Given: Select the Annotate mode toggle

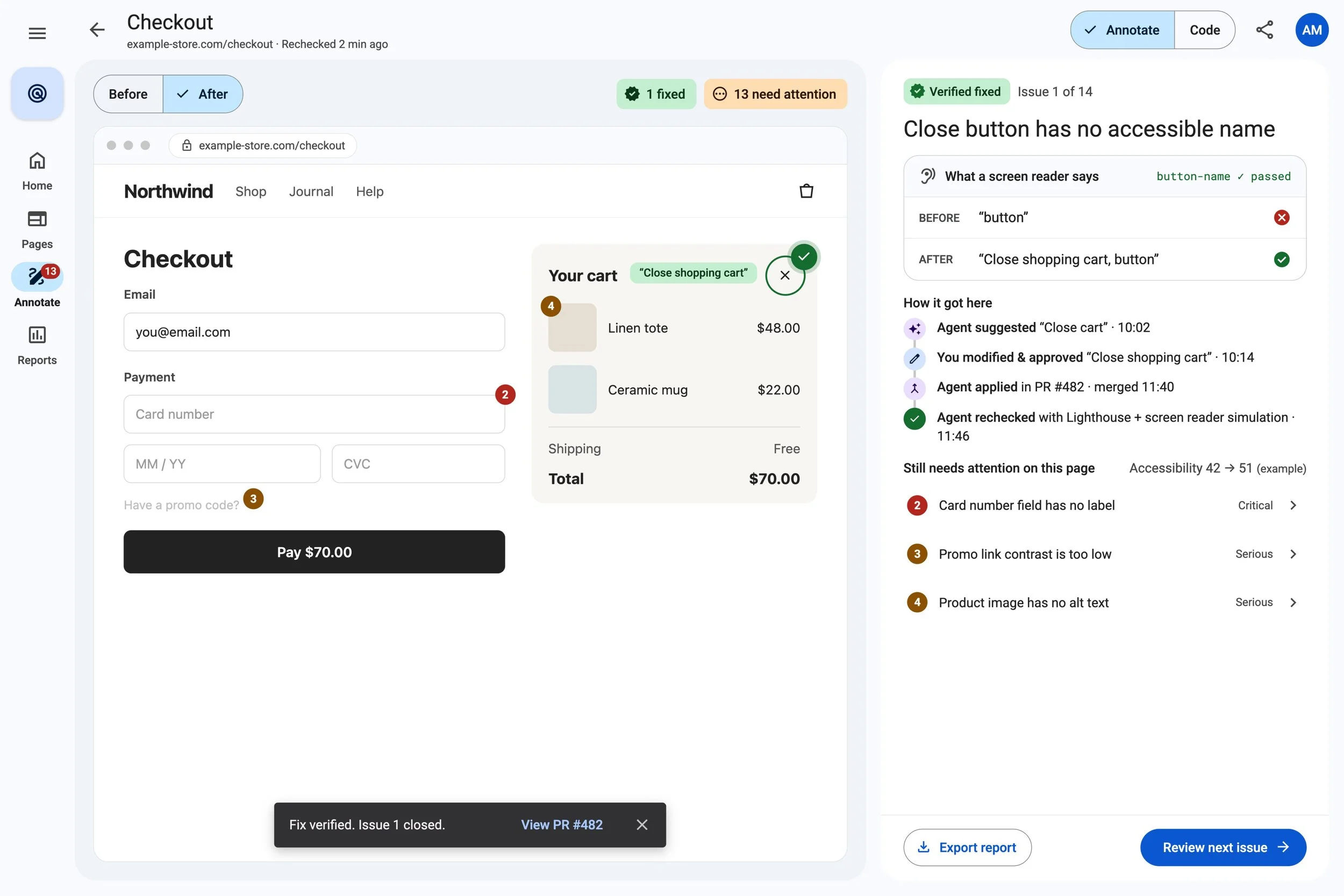Looking at the screenshot, I should point(1123,30).
